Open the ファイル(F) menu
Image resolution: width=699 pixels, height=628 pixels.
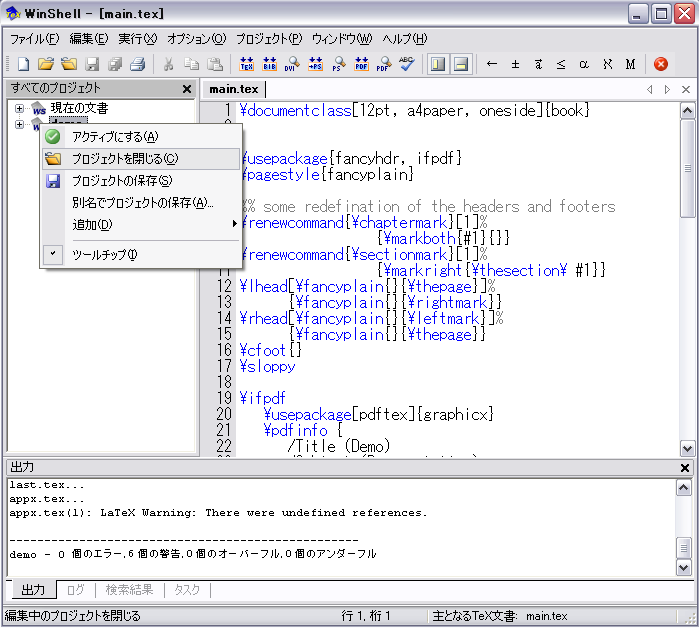(x=34, y=39)
